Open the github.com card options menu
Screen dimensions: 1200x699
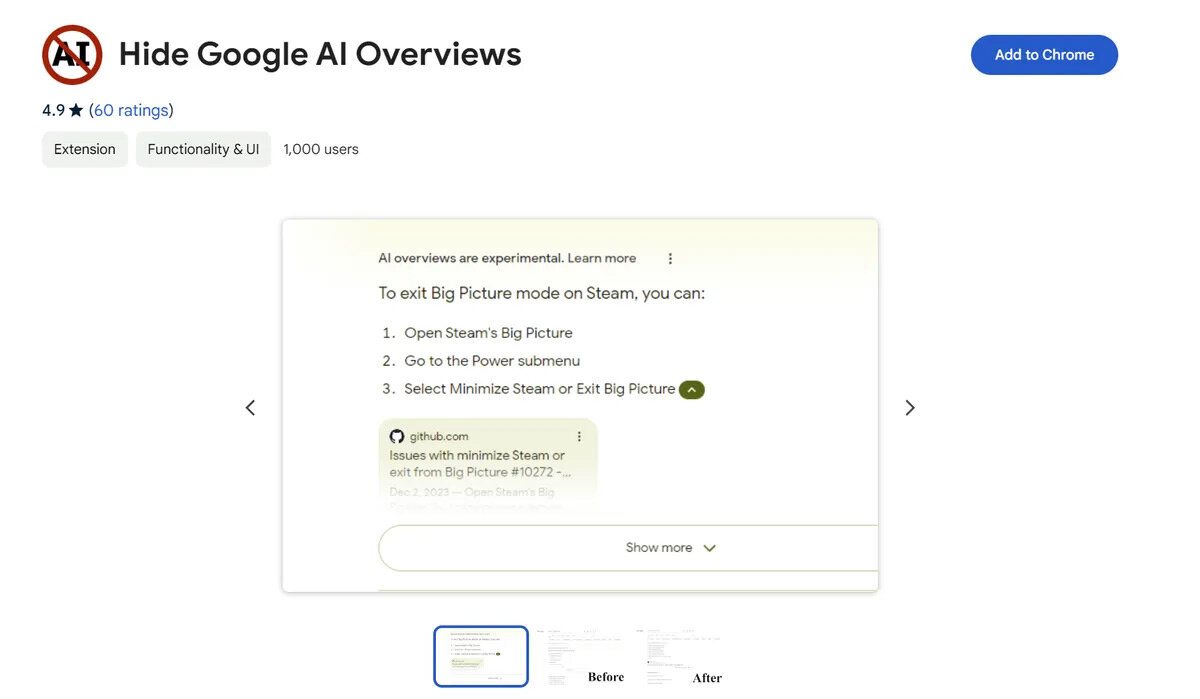click(579, 436)
